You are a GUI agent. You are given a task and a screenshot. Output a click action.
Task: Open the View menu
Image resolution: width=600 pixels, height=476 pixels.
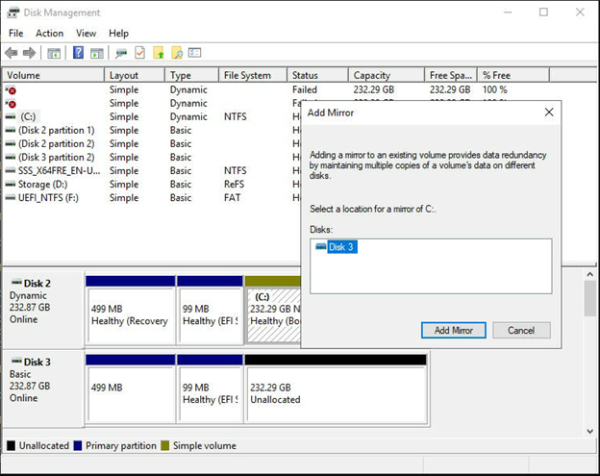click(86, 33)
